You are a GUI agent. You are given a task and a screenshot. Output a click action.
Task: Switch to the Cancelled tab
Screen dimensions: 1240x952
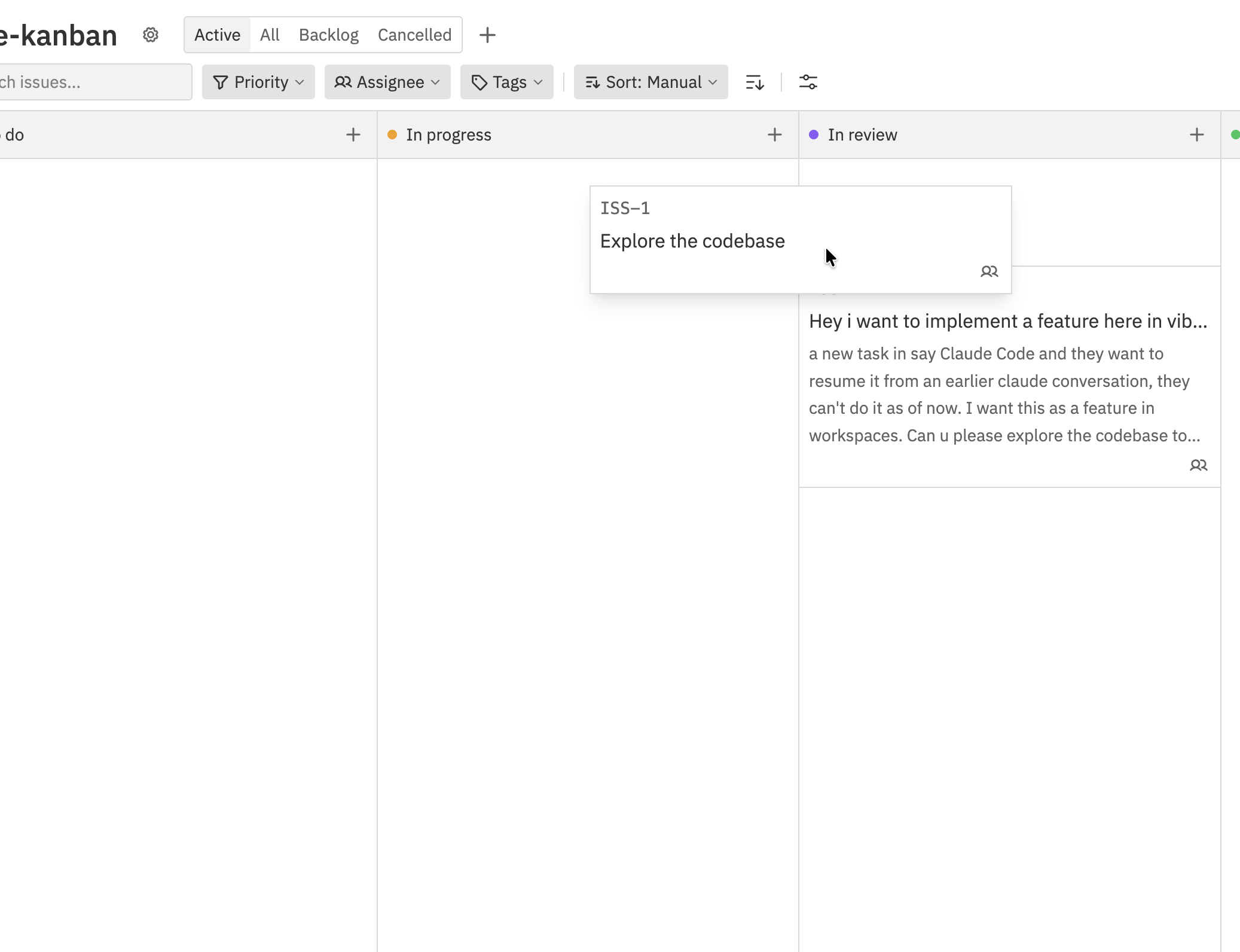pos(414,35)
